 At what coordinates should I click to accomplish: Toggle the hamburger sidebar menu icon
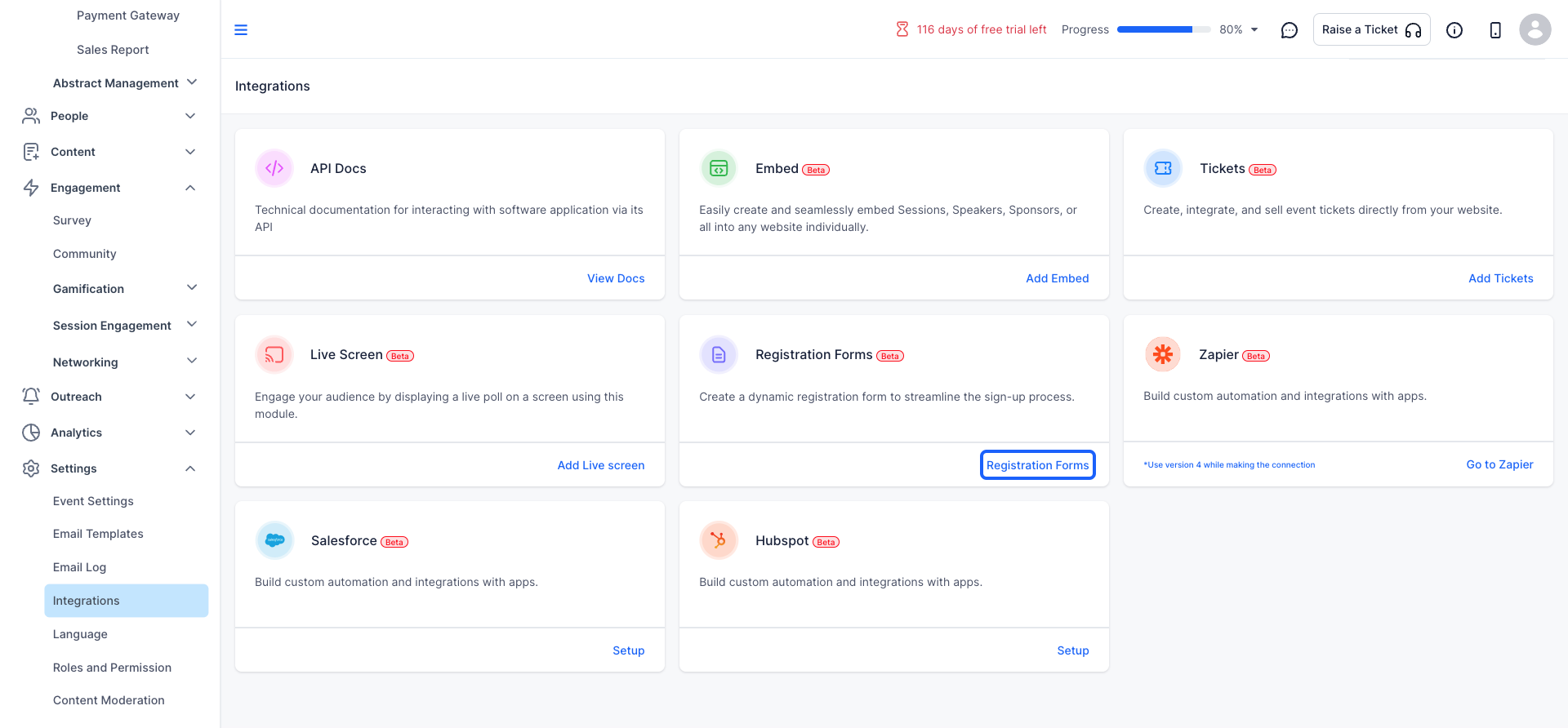click(241, 30)
